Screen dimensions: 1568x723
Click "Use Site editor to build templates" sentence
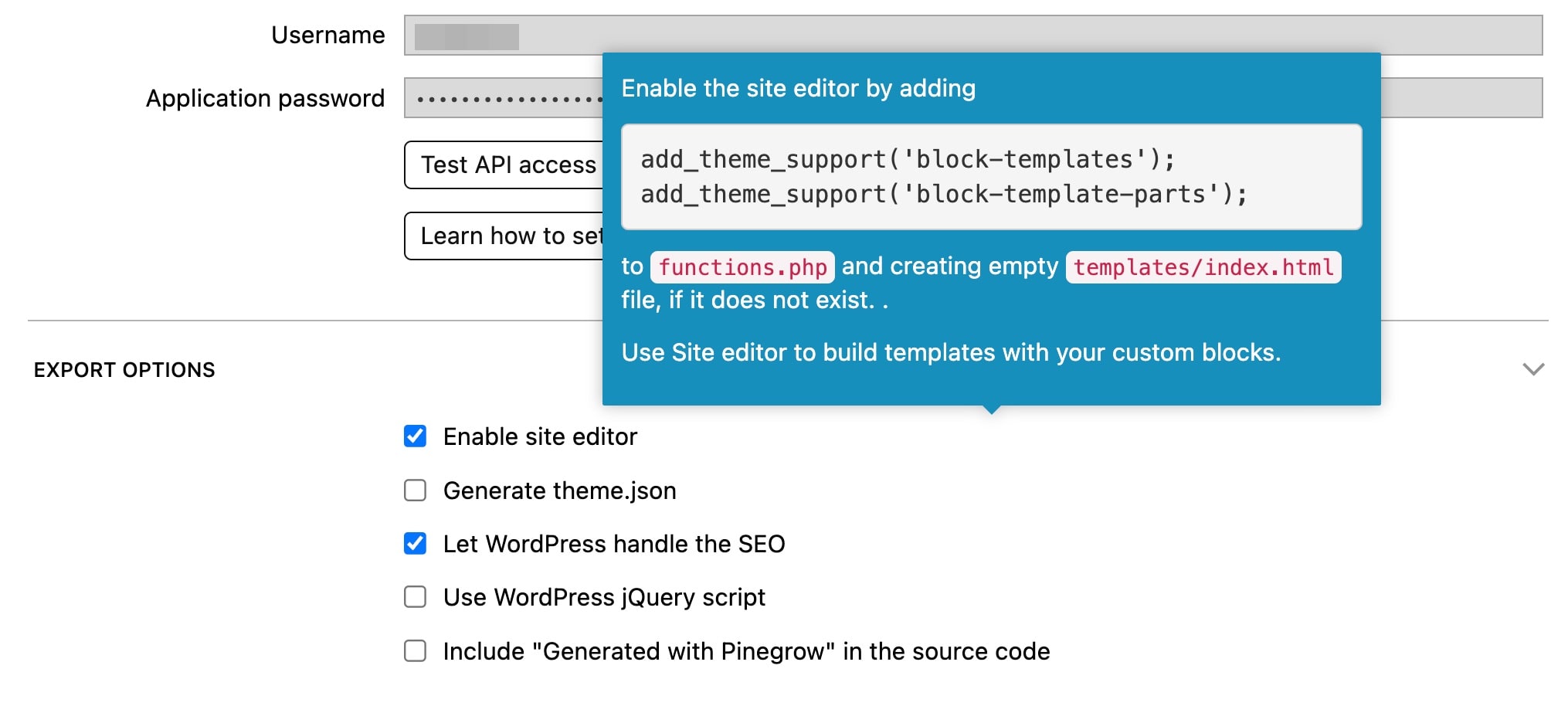click(x=951, y=353)
